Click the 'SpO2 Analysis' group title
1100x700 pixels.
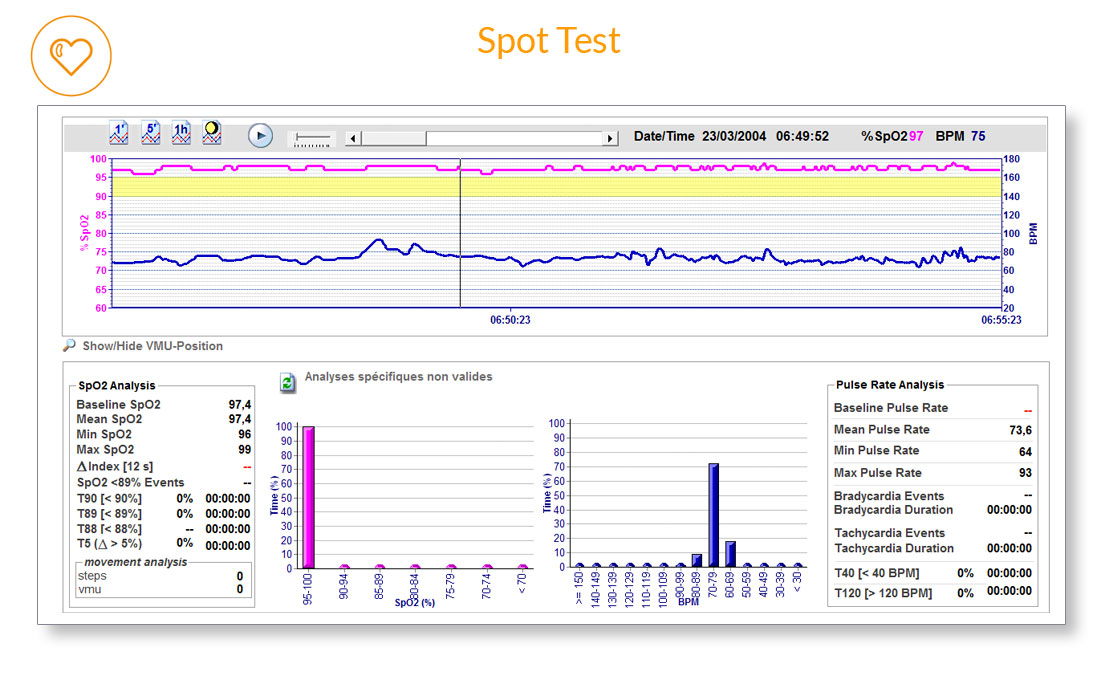[116, 386]
